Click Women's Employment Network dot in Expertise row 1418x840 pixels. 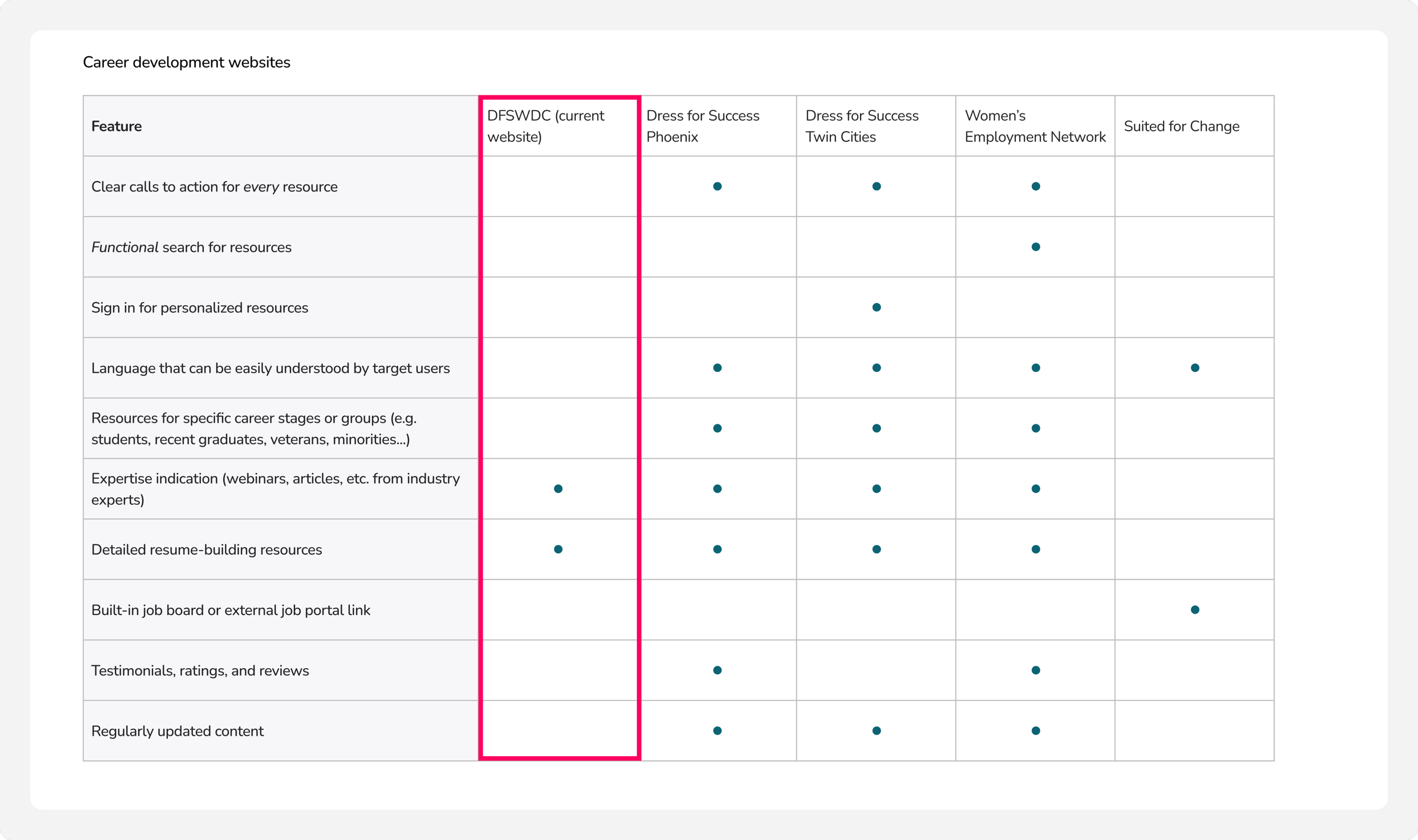[x=1036, y=489]
